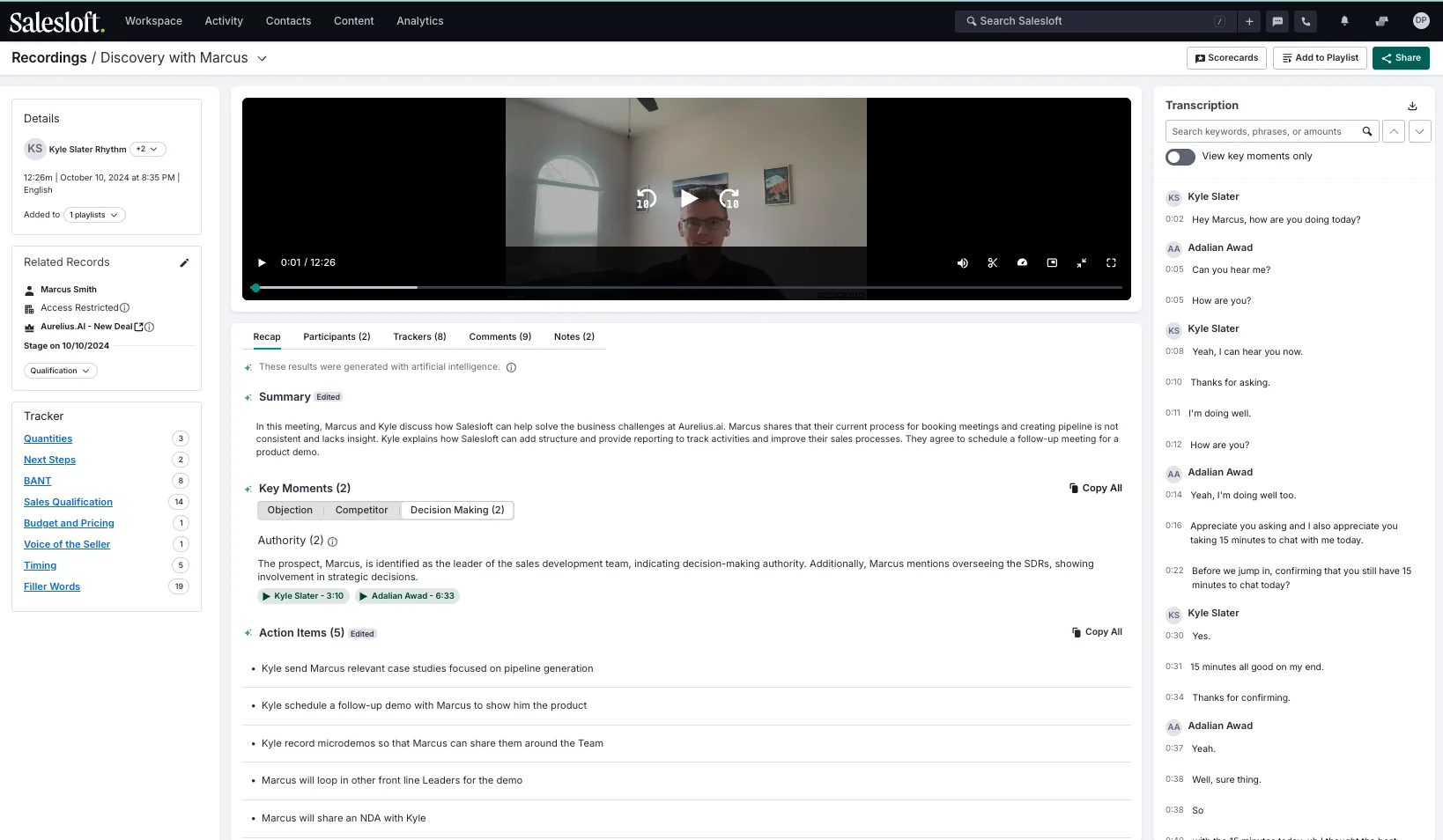Open the Activity menu
The height and width of the screenshot is (840, 1443).
pos(224,21)
